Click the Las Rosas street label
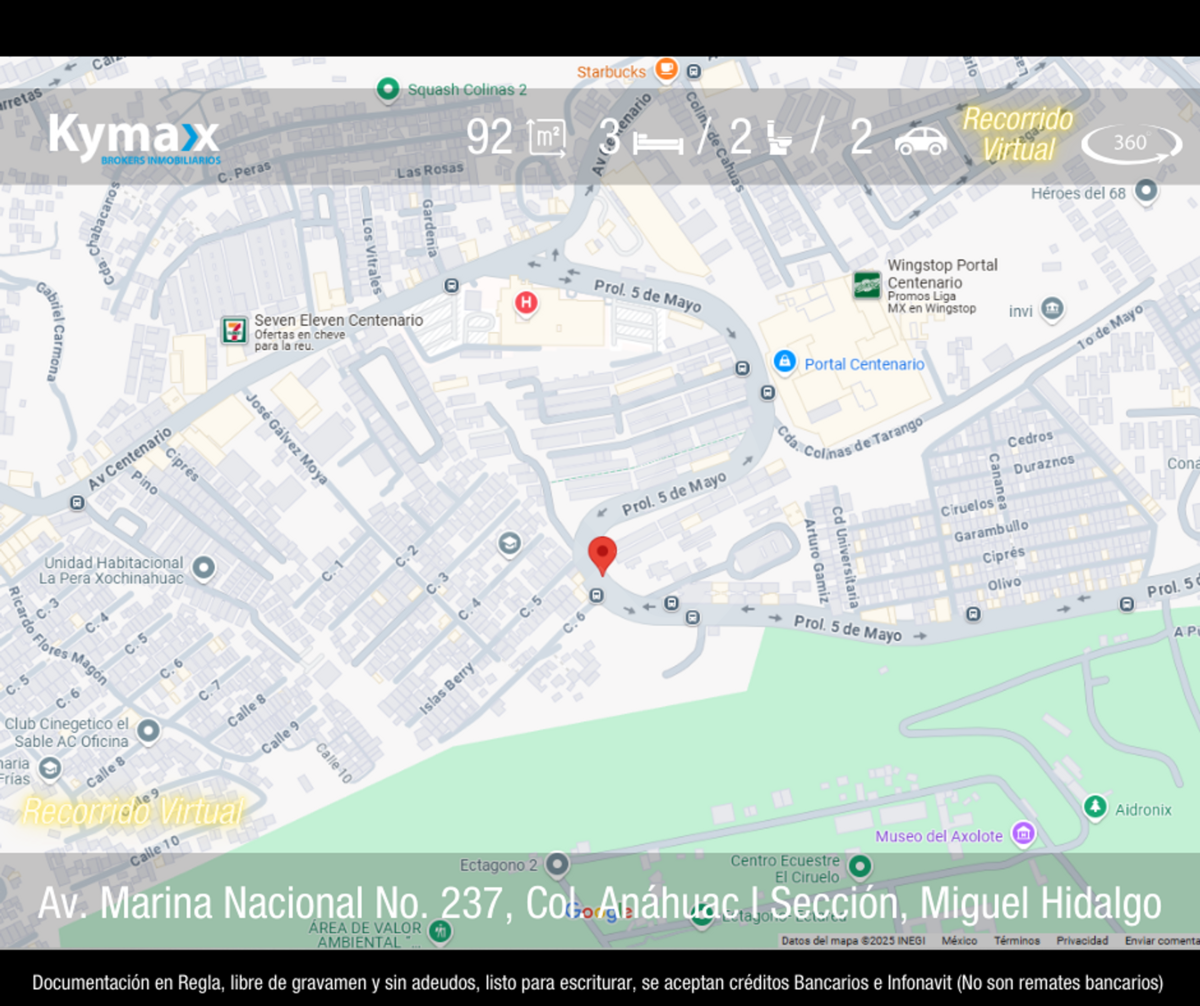 (430, 170)
